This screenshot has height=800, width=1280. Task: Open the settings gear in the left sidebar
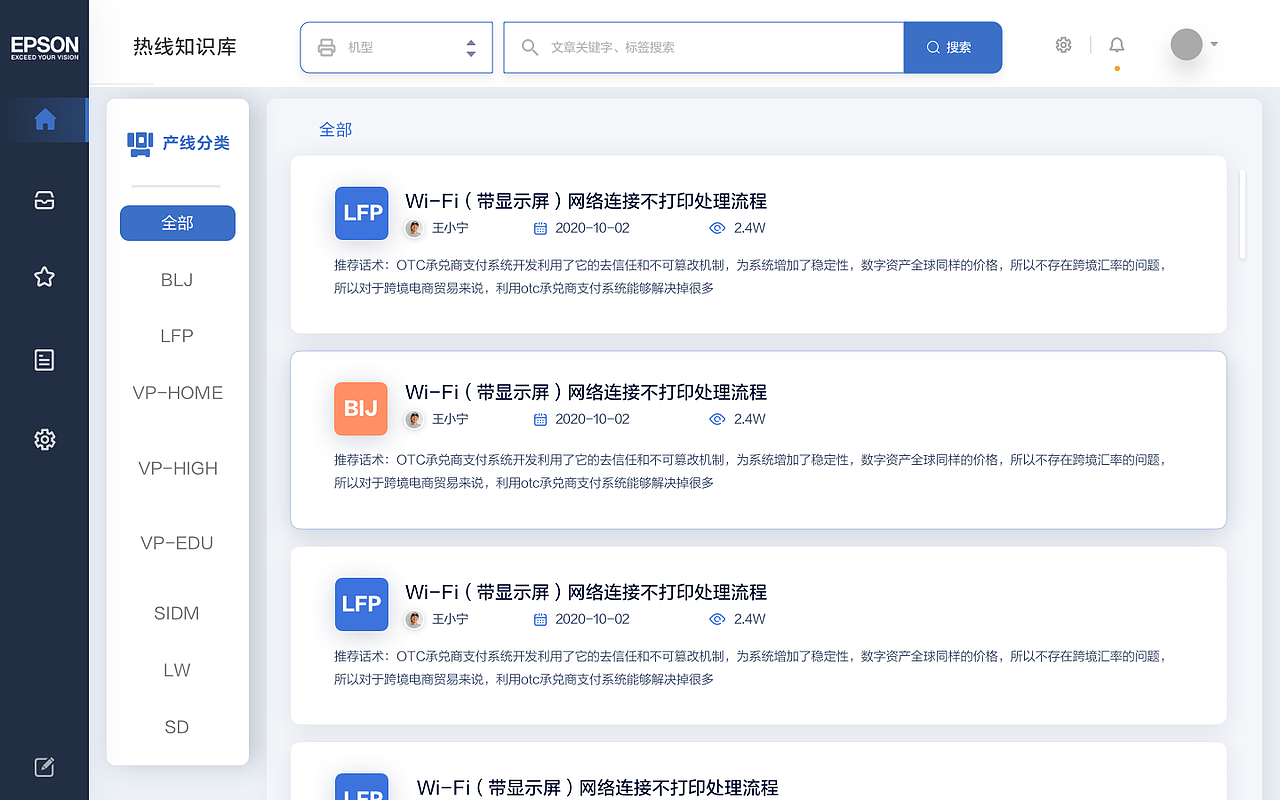coord(44,439)
